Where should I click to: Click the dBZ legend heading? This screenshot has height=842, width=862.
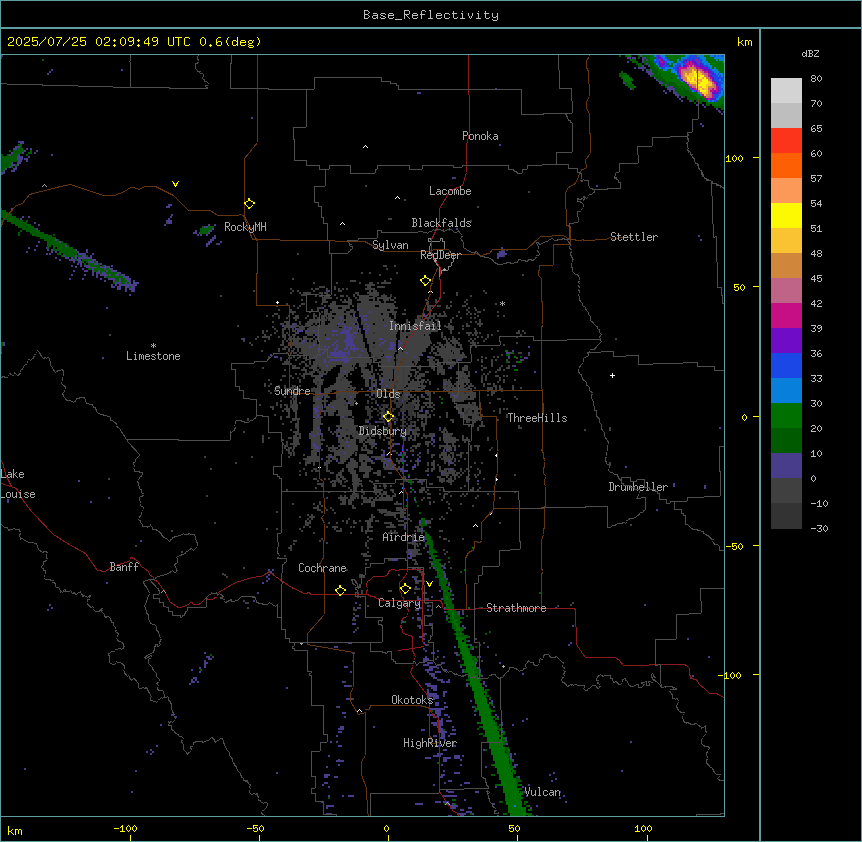(810, 53)
